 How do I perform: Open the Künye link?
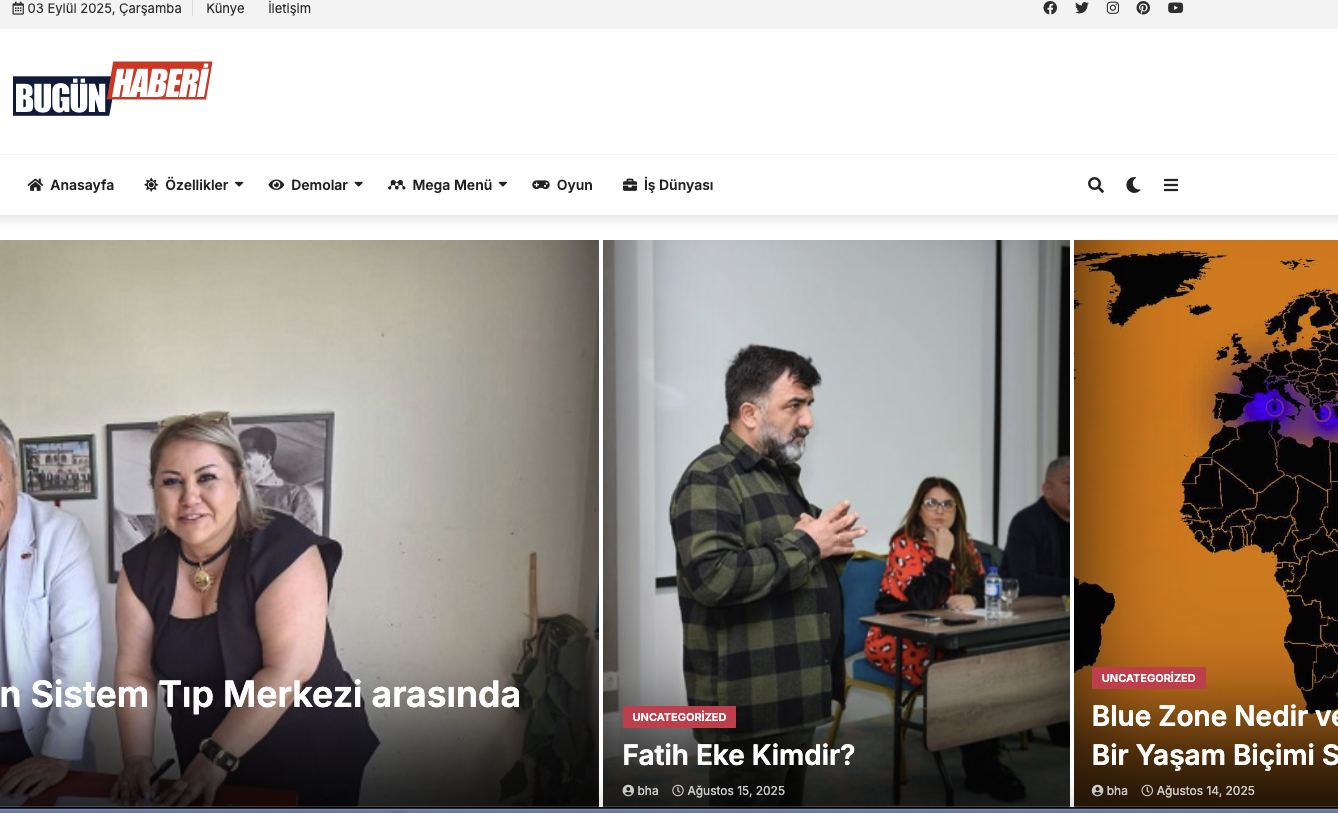pos(225,8)
